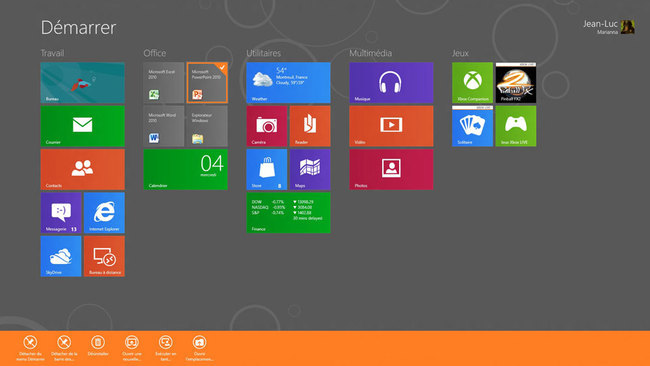Image resolution: width=650 pixels, height=366 pixels.
Task: Click the Désinstaller trash button
Action: 98,345
